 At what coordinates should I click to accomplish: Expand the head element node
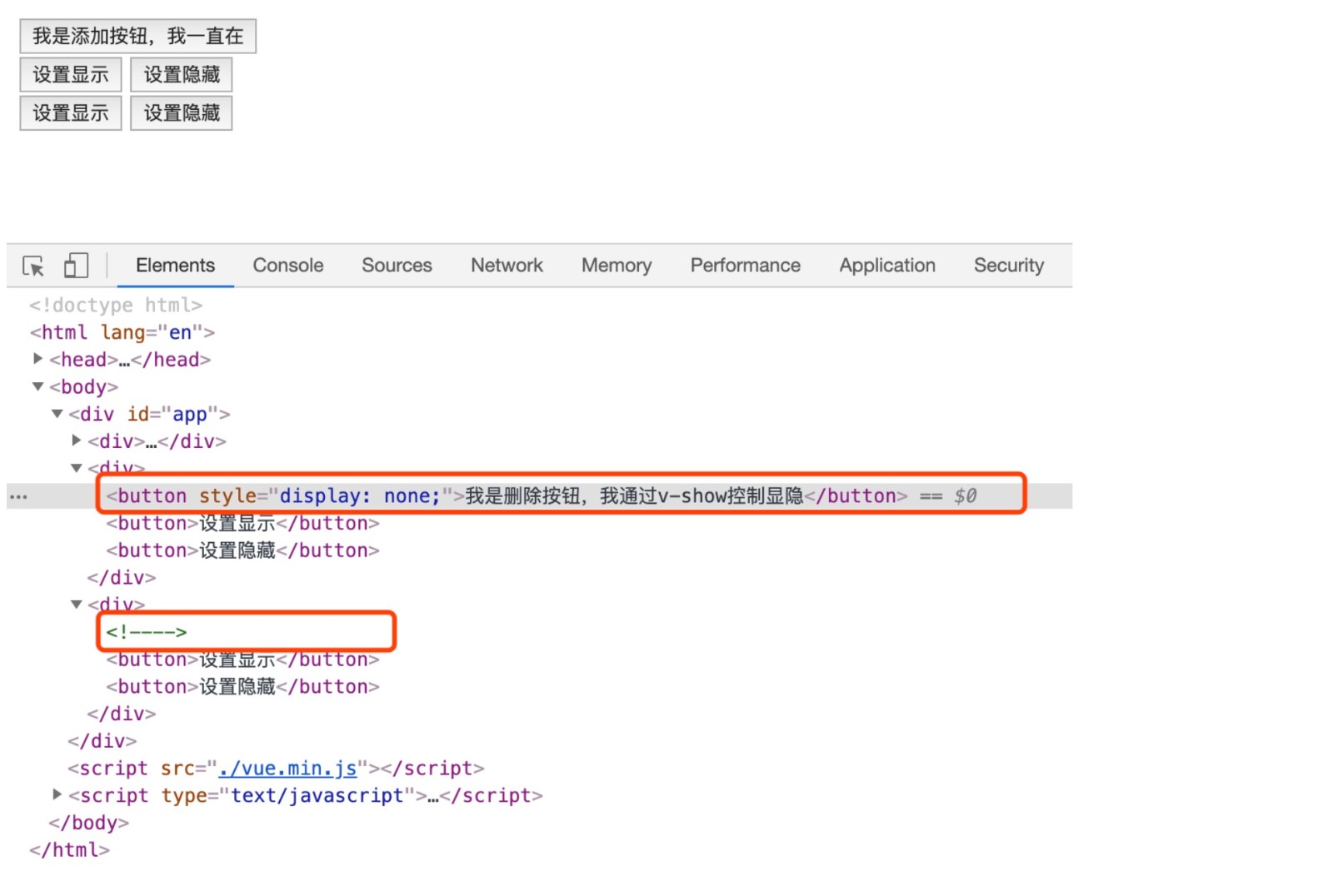[38, 359]
